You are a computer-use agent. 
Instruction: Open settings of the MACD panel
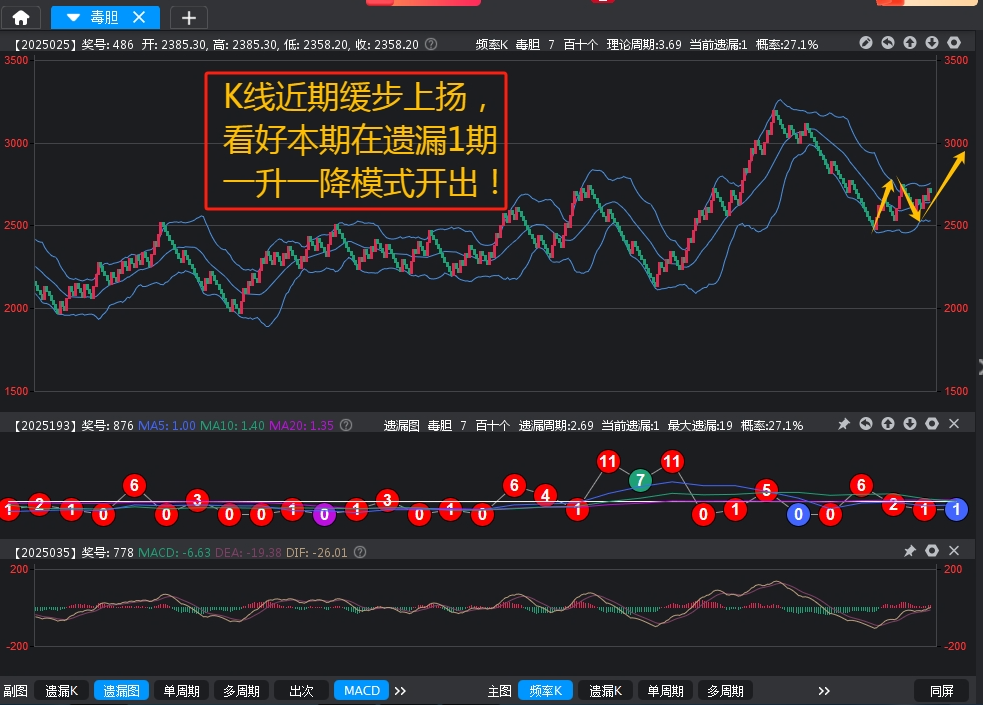[932, 551]
